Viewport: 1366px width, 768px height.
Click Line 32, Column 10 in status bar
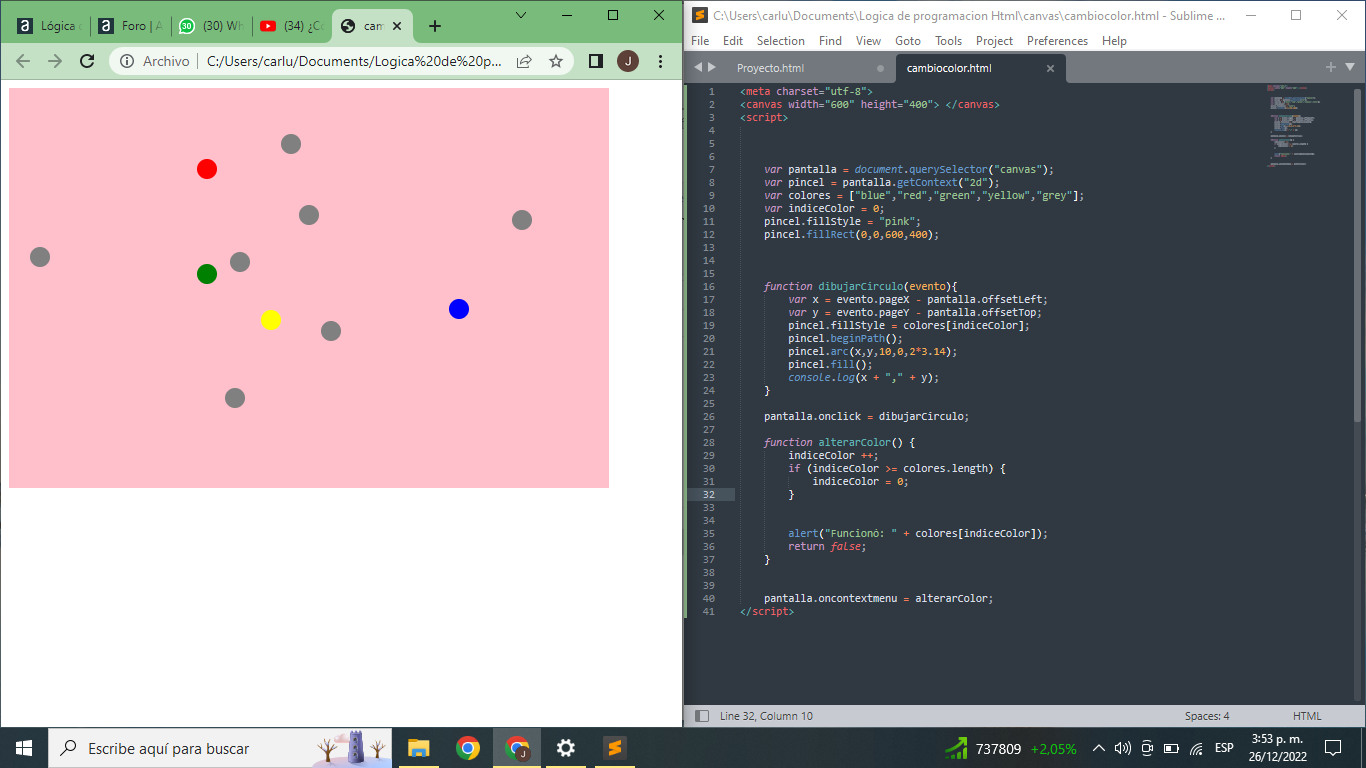(x=766, y=716)
